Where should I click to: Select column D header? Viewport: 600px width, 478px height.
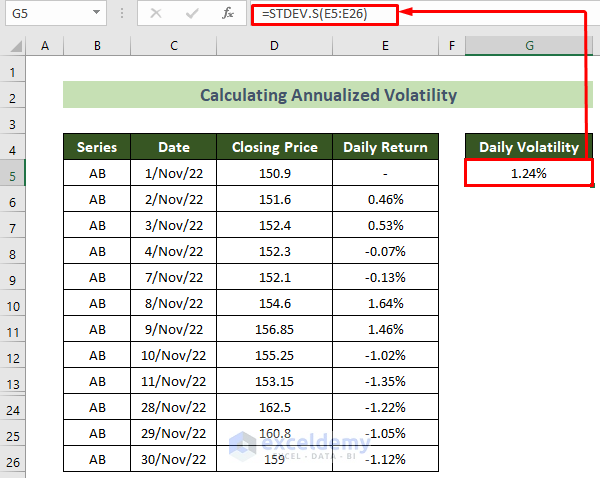coord(274,47)
